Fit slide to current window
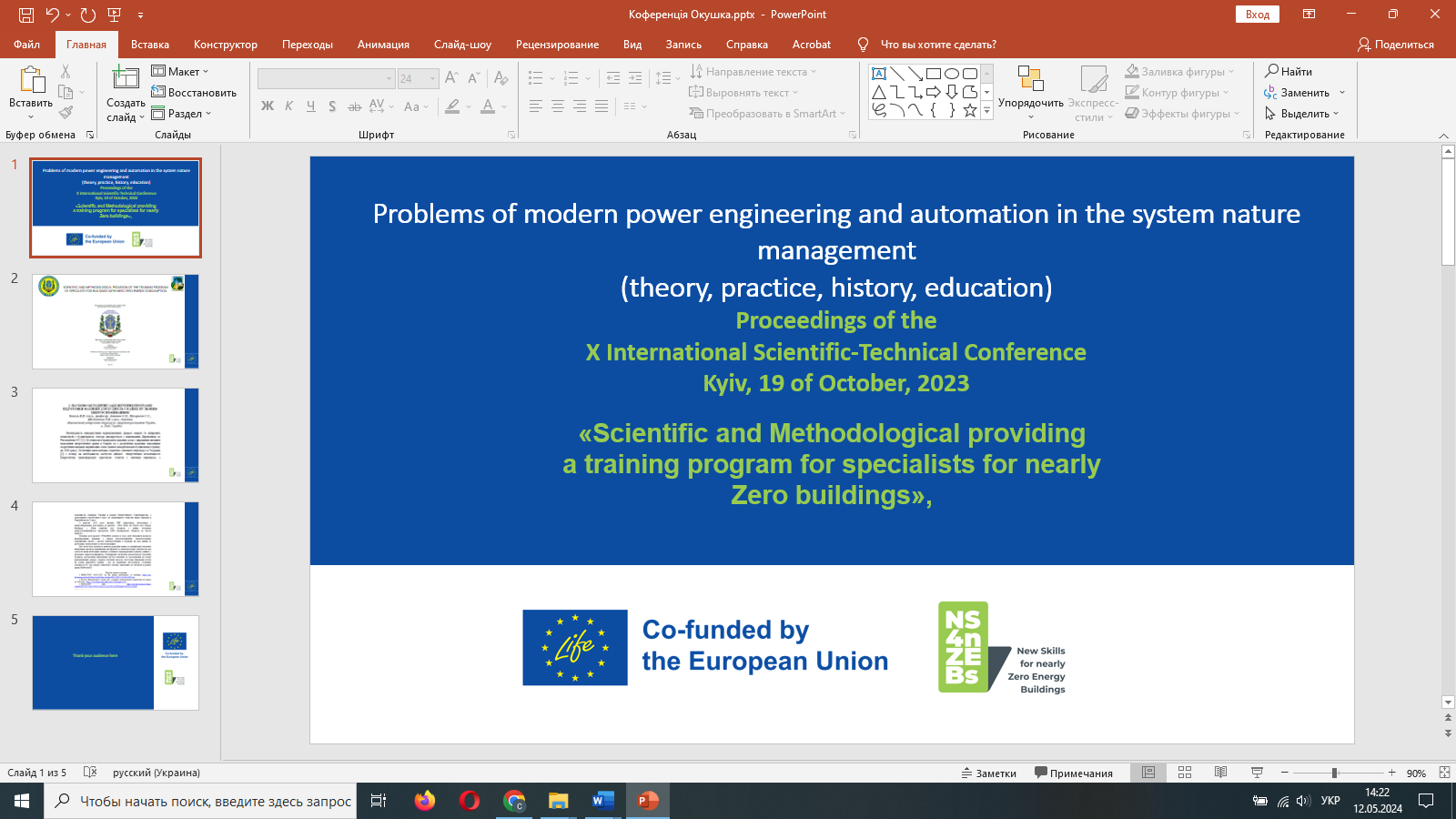The width and height of the screenshot is (1456, 819). (1444, 773)
